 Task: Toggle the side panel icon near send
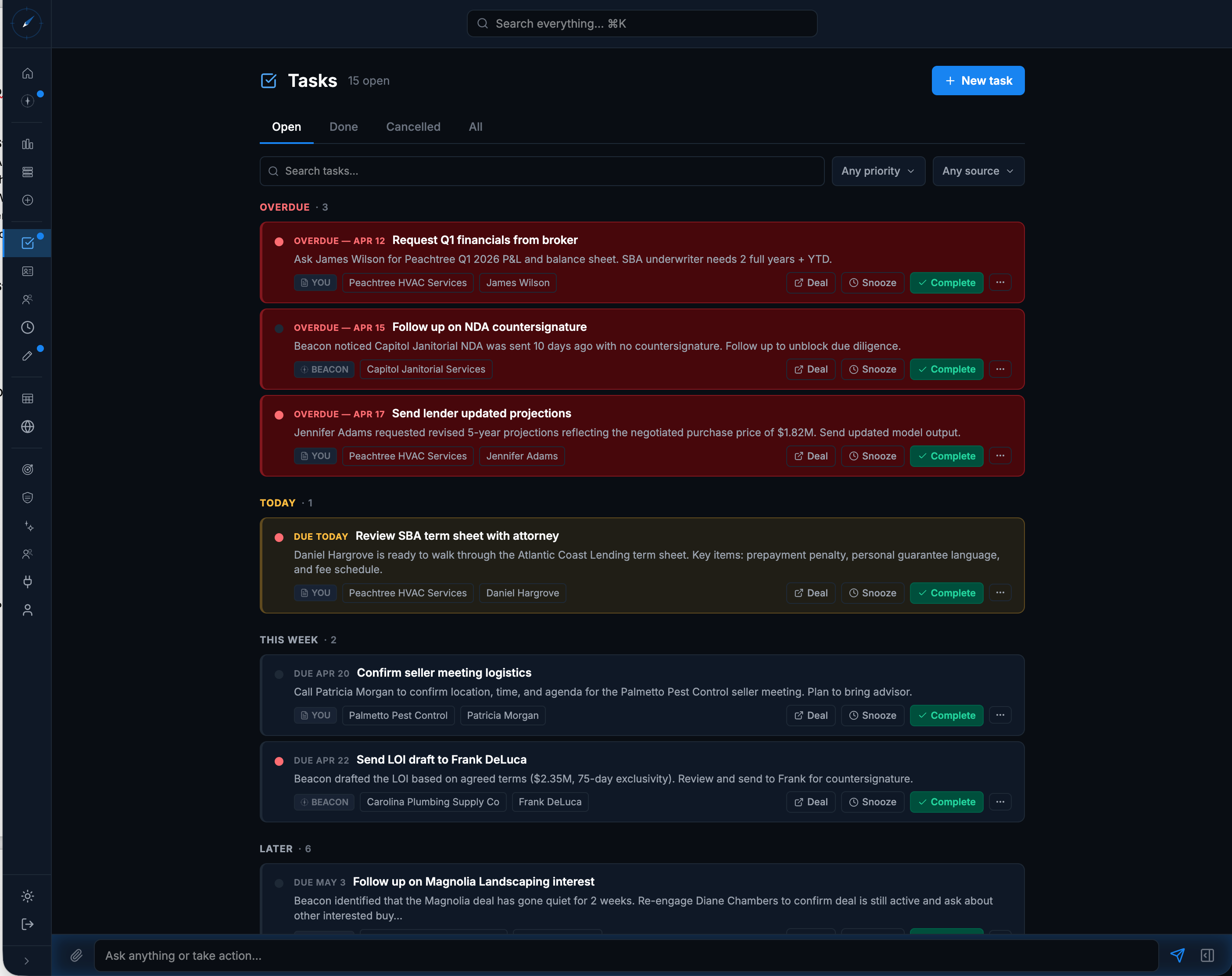[x=1207, y=955]
